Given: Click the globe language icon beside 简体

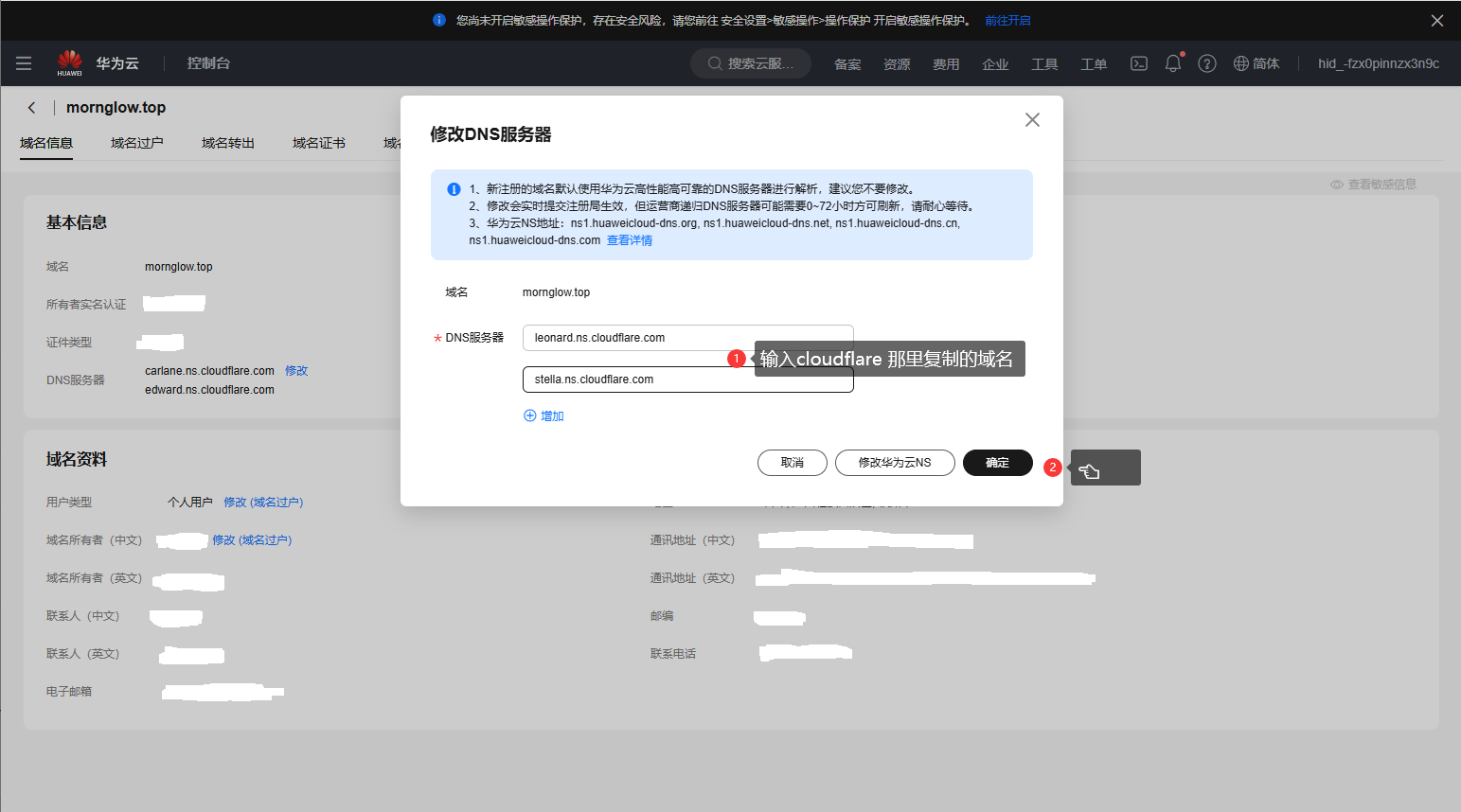Looking at the screenshot, I should click(1243, 63).
